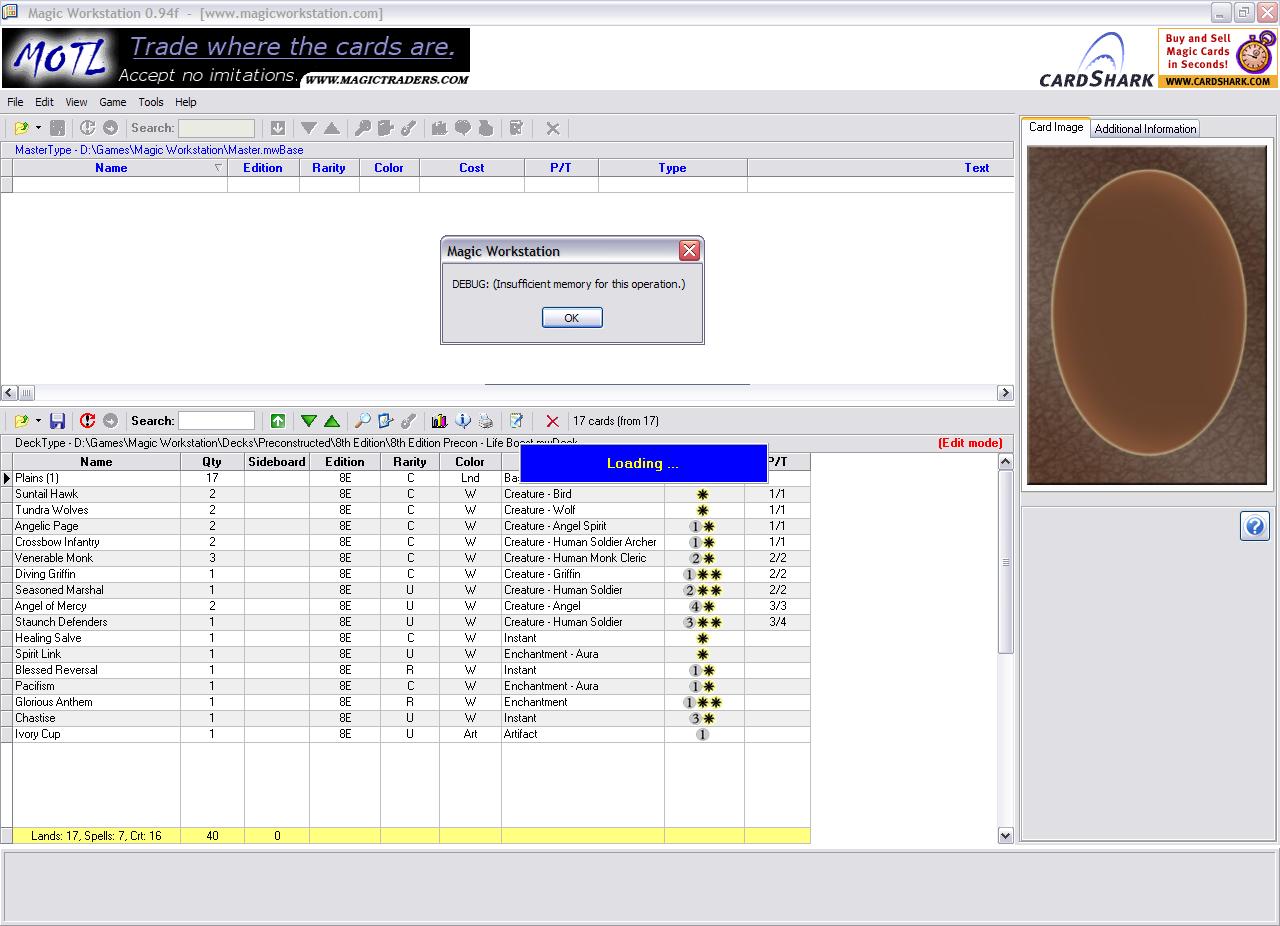The image size is (1280, 926).
Task: Open the View menu
Action: 77,102
